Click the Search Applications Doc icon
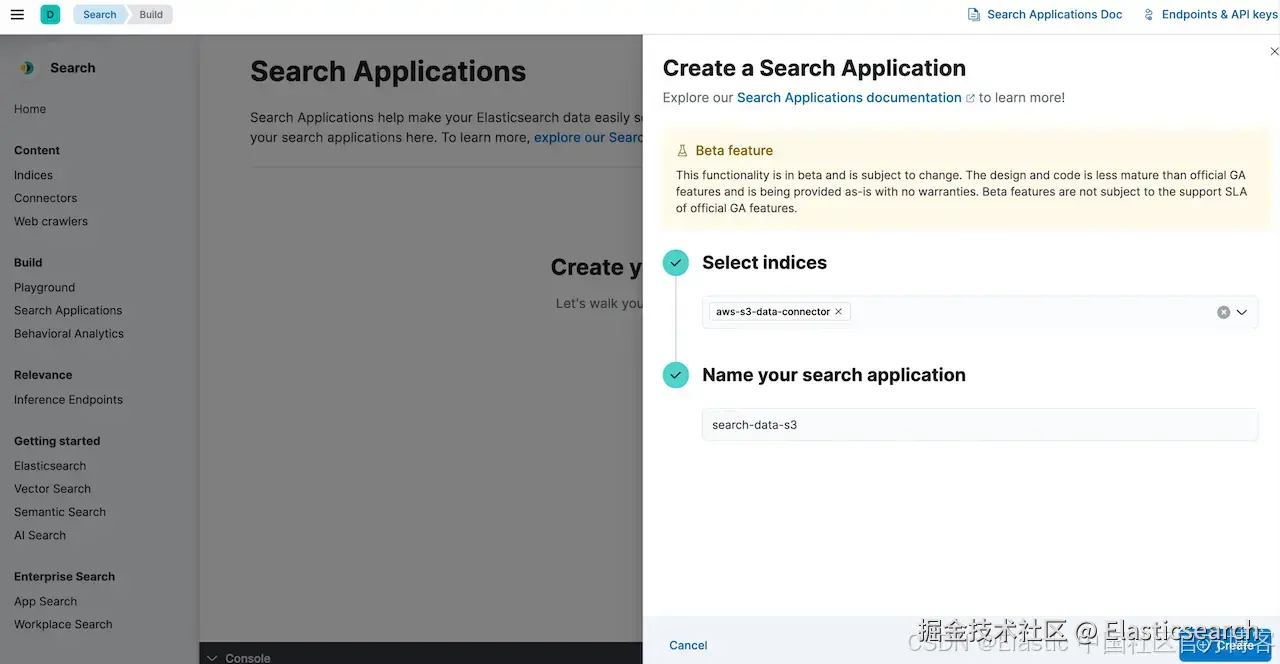This screenshot has width=1280, height=664. tap(974, 14)
